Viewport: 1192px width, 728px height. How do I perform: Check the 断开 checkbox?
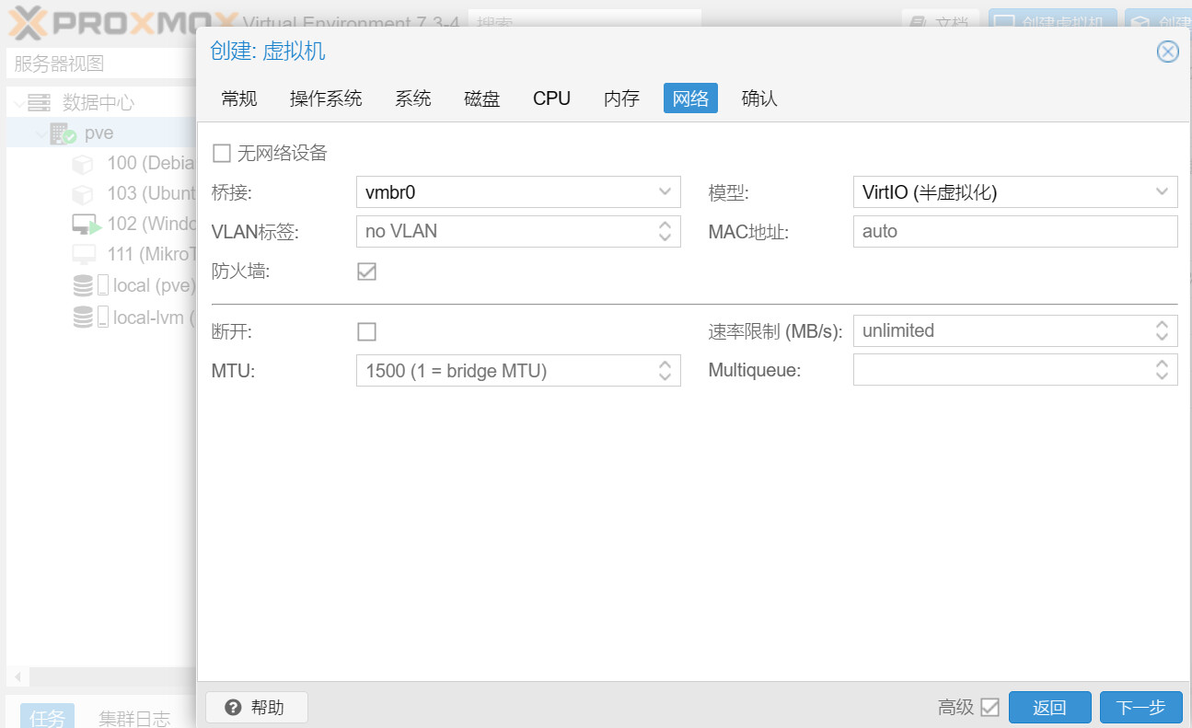[x=366, y=332]
